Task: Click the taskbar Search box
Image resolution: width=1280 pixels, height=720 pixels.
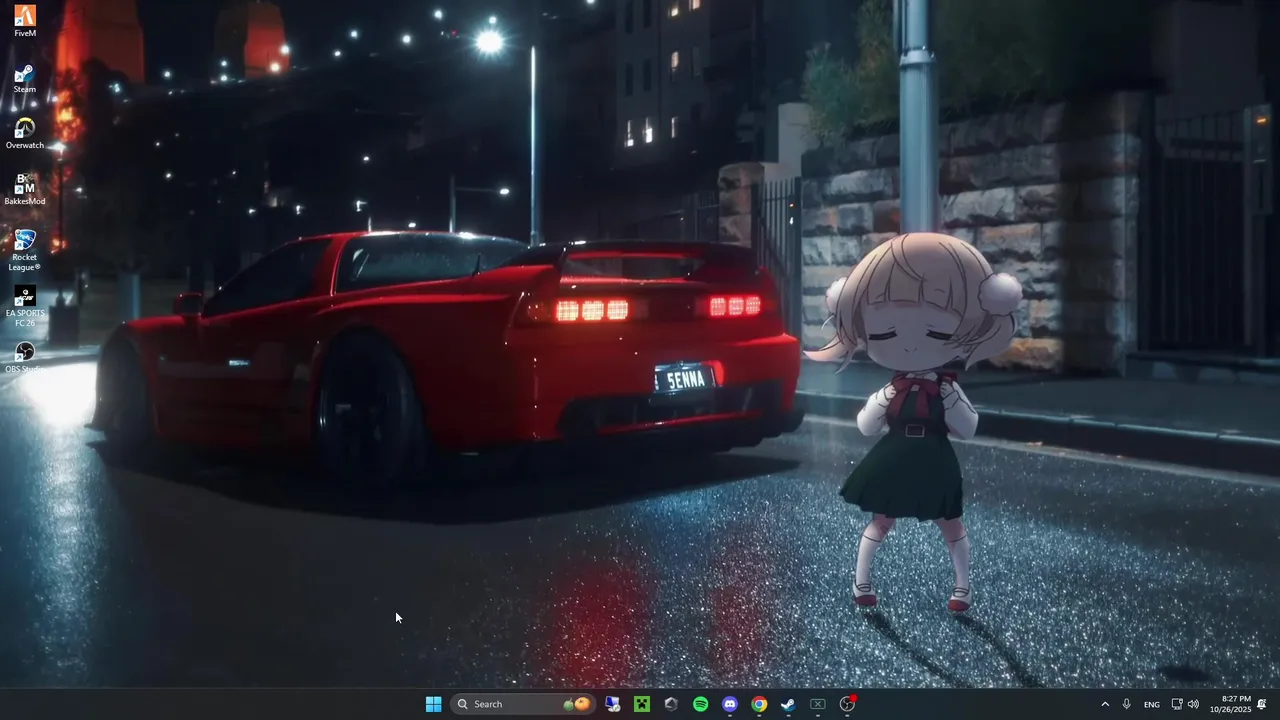Action: [x=522, y=704]
